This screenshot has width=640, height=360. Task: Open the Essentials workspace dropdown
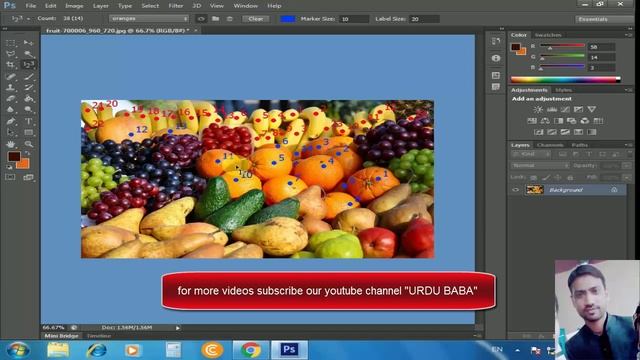point(604,19)
